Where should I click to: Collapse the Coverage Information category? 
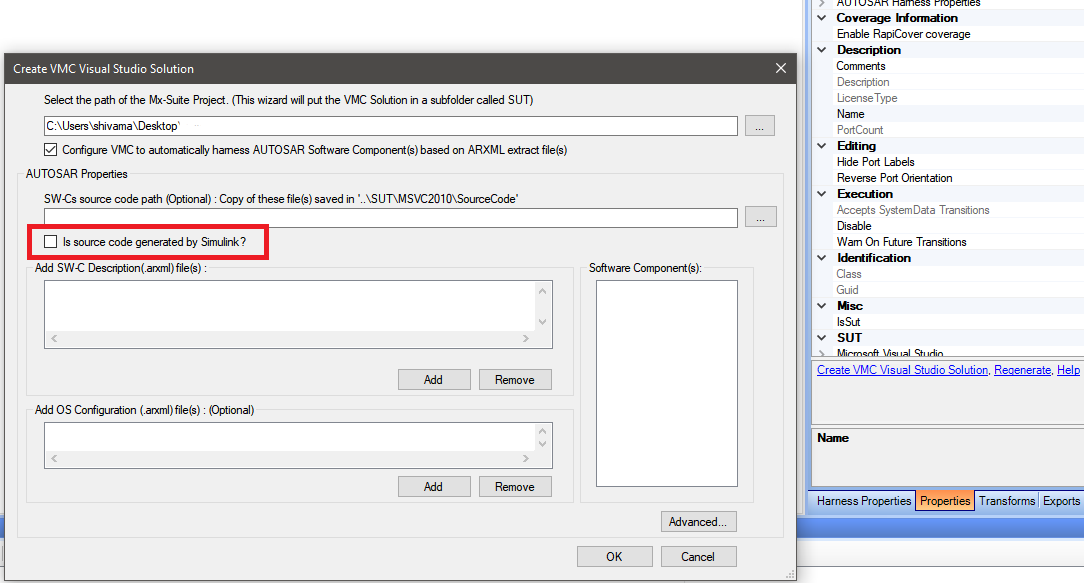coord(822,18)
